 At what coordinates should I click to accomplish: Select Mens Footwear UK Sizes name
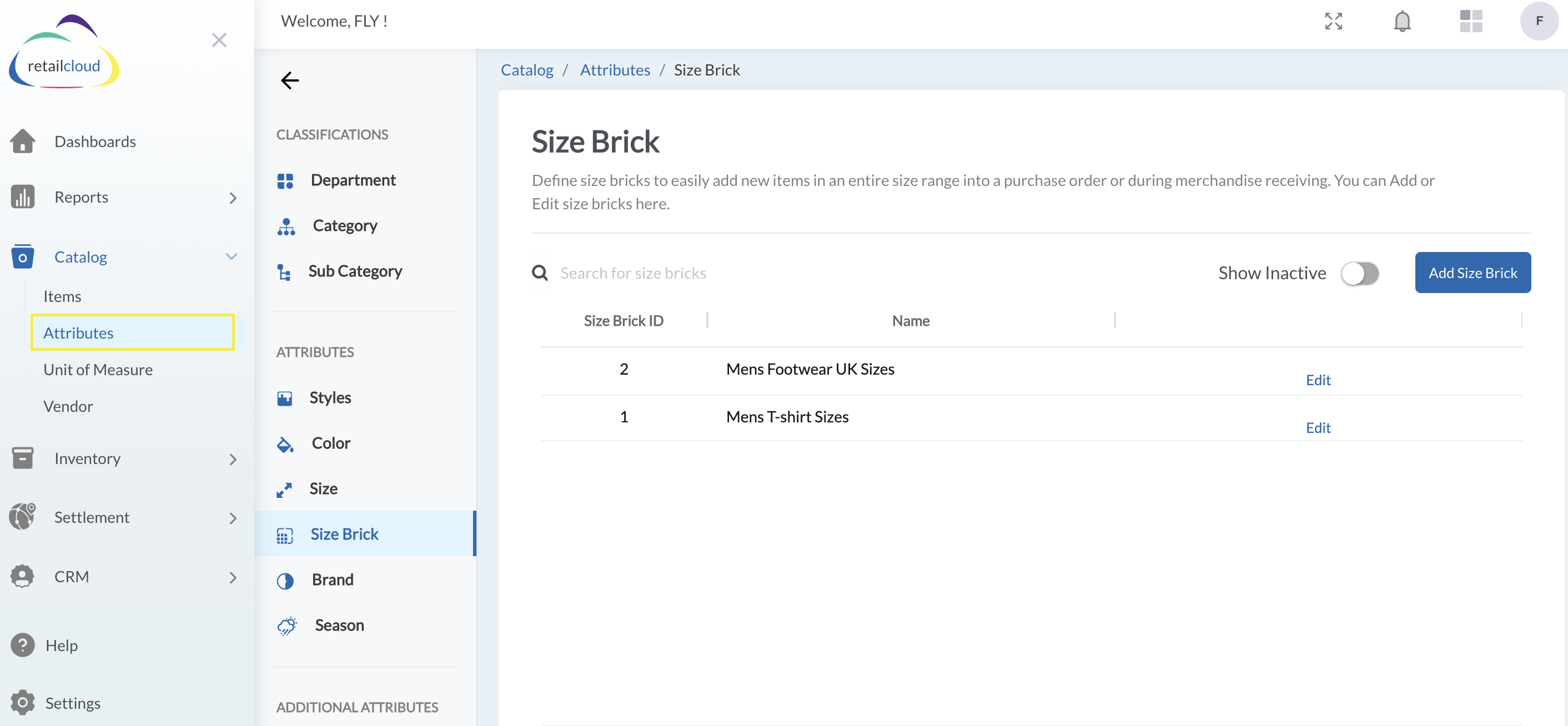(810, 369)
